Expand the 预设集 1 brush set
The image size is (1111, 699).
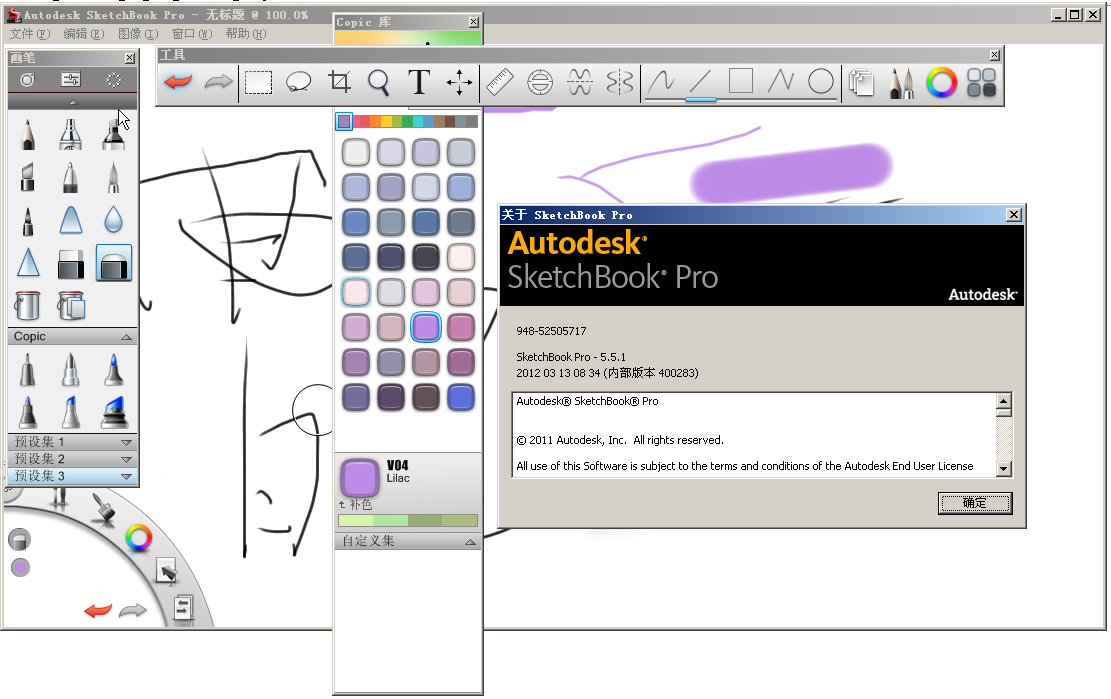point(126,442)
